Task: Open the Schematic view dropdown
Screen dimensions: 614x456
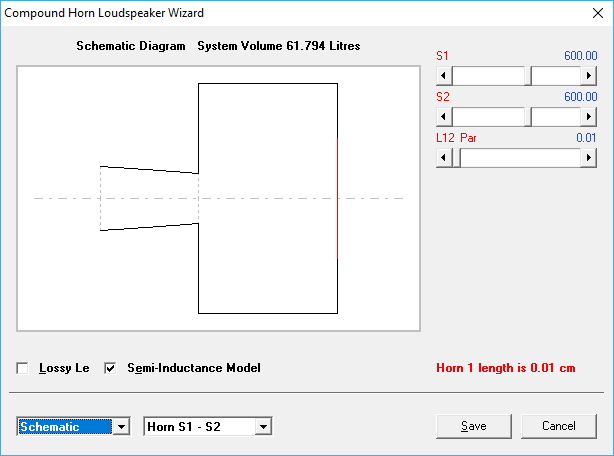Action: [121, 427]
